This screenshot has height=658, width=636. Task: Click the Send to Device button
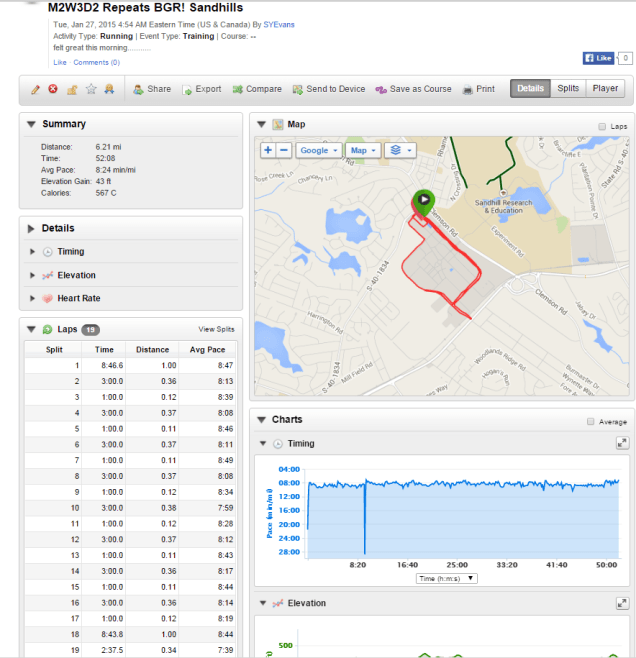pyautogui.click(x=329, y=89)
